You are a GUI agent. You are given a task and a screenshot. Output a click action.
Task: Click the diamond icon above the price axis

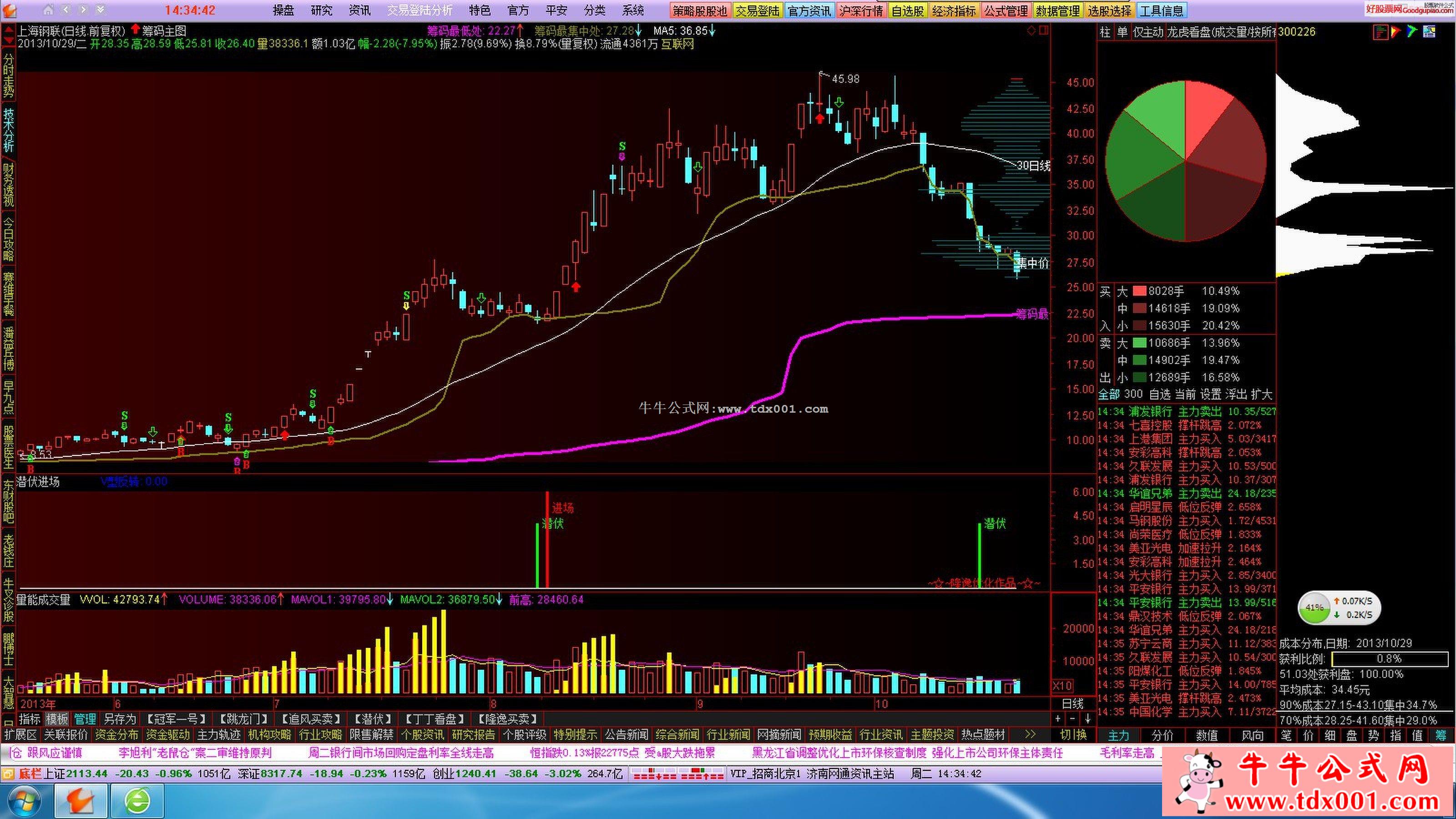click(x=1031, y=30)
